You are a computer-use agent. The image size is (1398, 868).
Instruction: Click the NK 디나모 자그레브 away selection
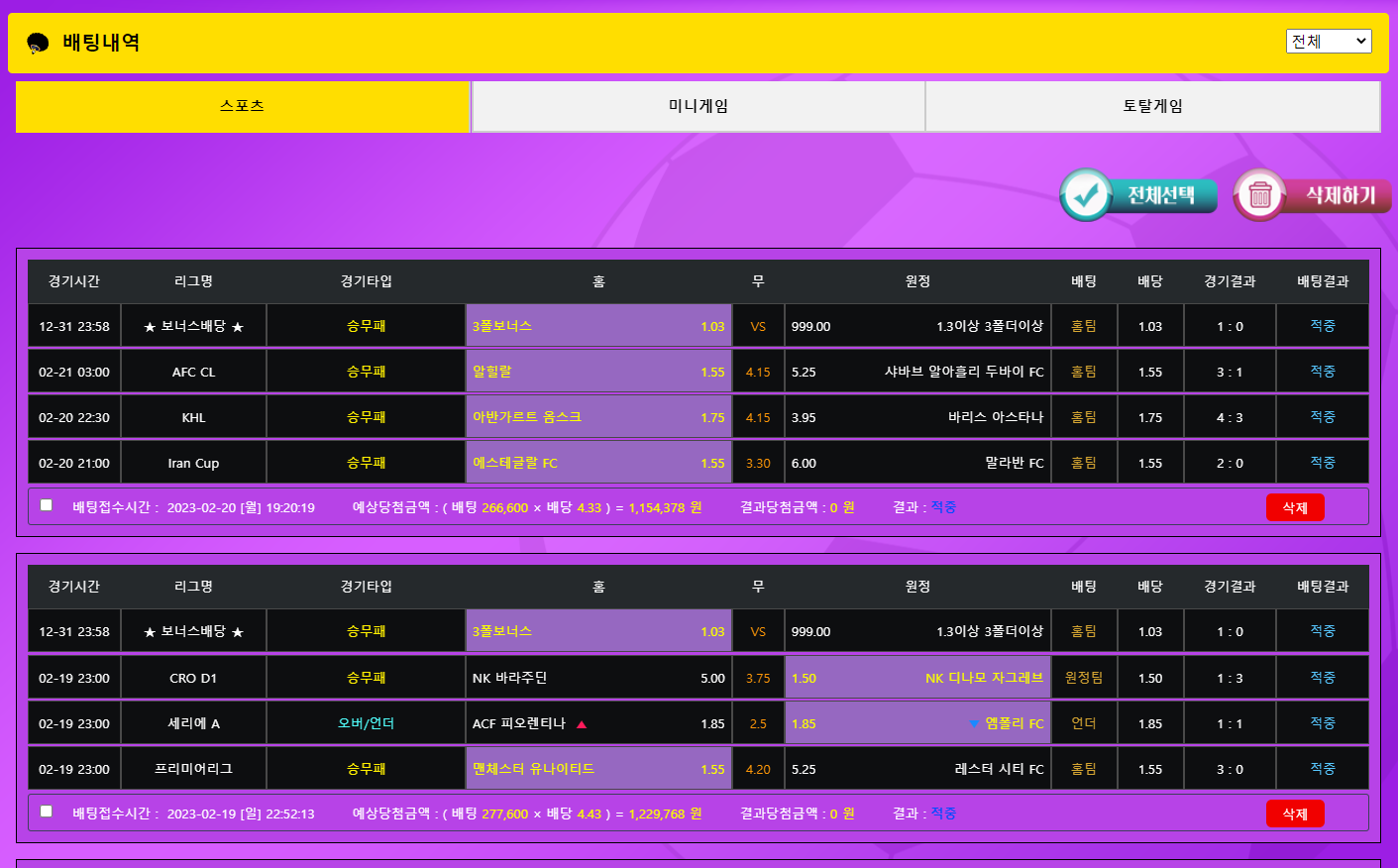pos(916,678)
